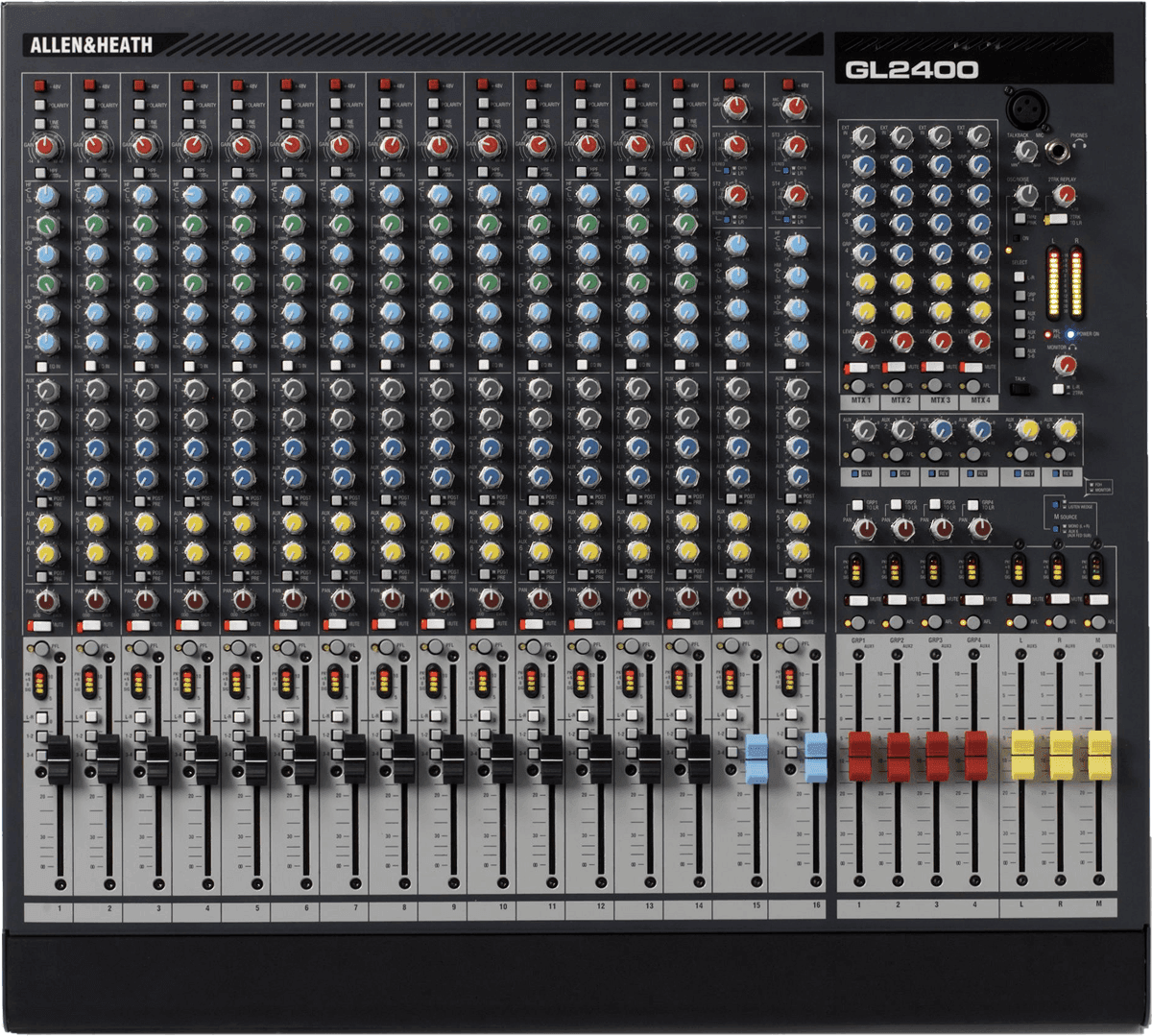Mute the GRP2 master channel
The image size is (1152, 1036).
click(x=898, y=599)
